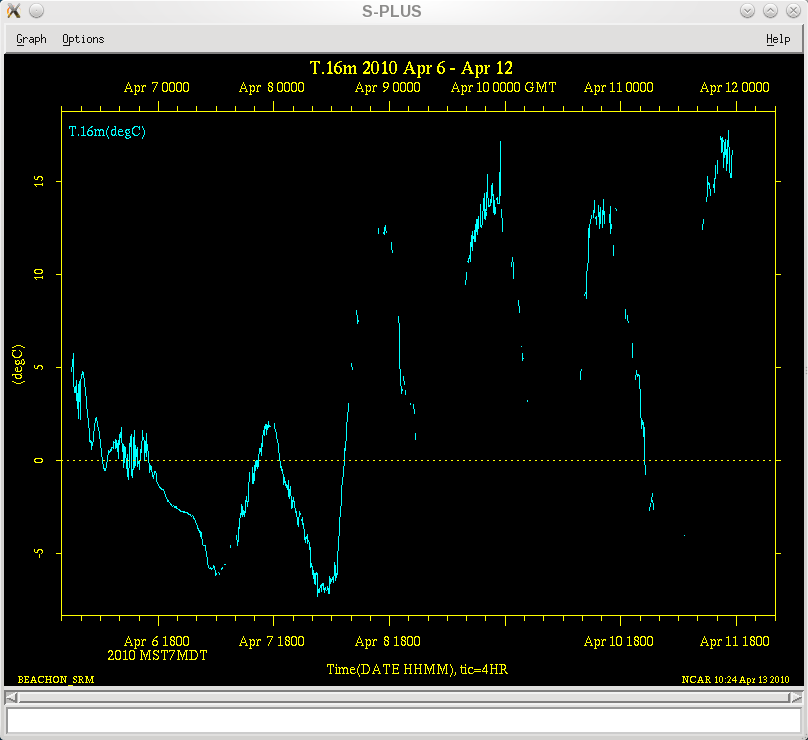Click the horizontal scrollbar track
Screen dimensions: 808x740
click(x=404, y=697)
